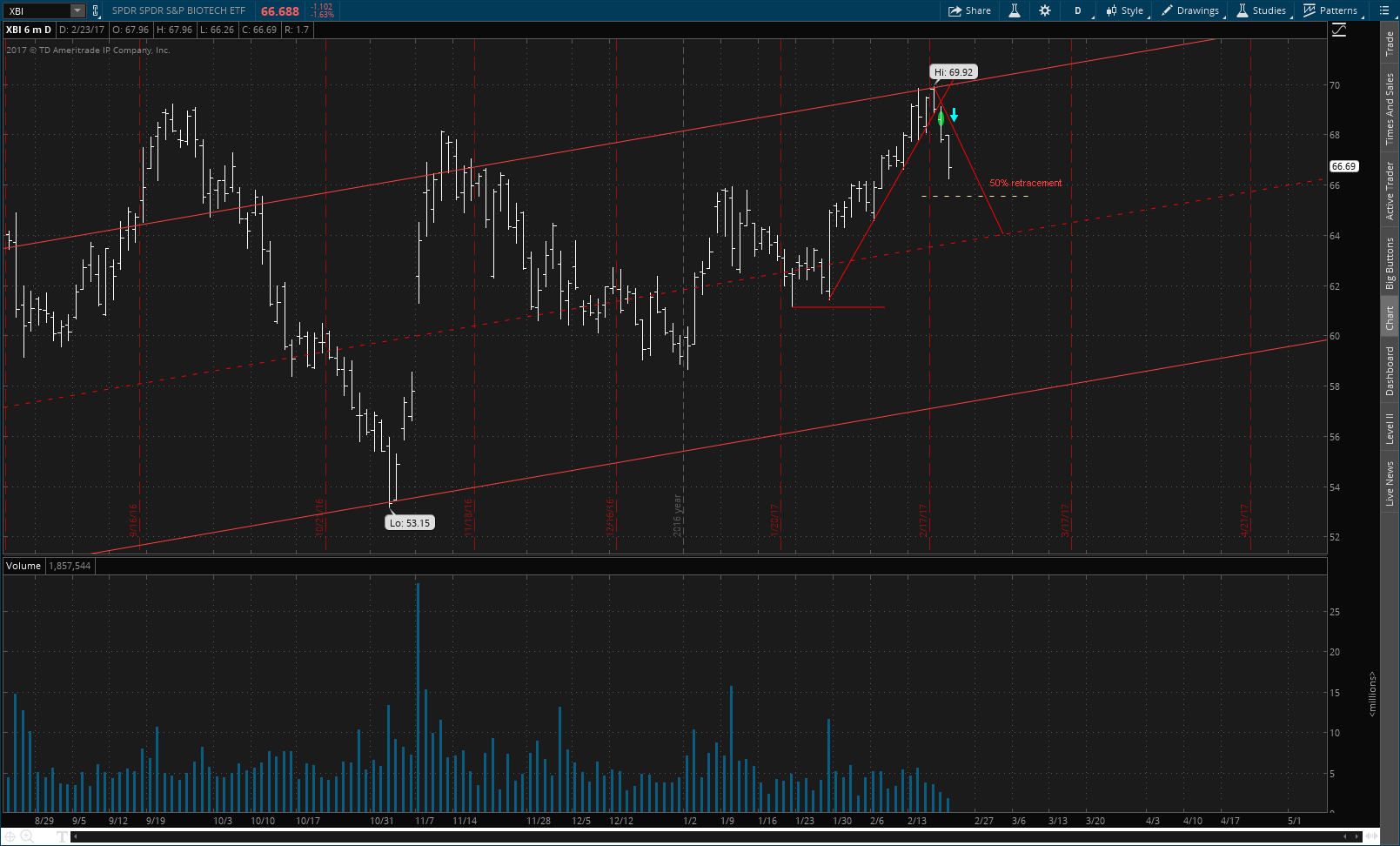
Task: Click the volume value 1,857,544
Action: (70, 566)
